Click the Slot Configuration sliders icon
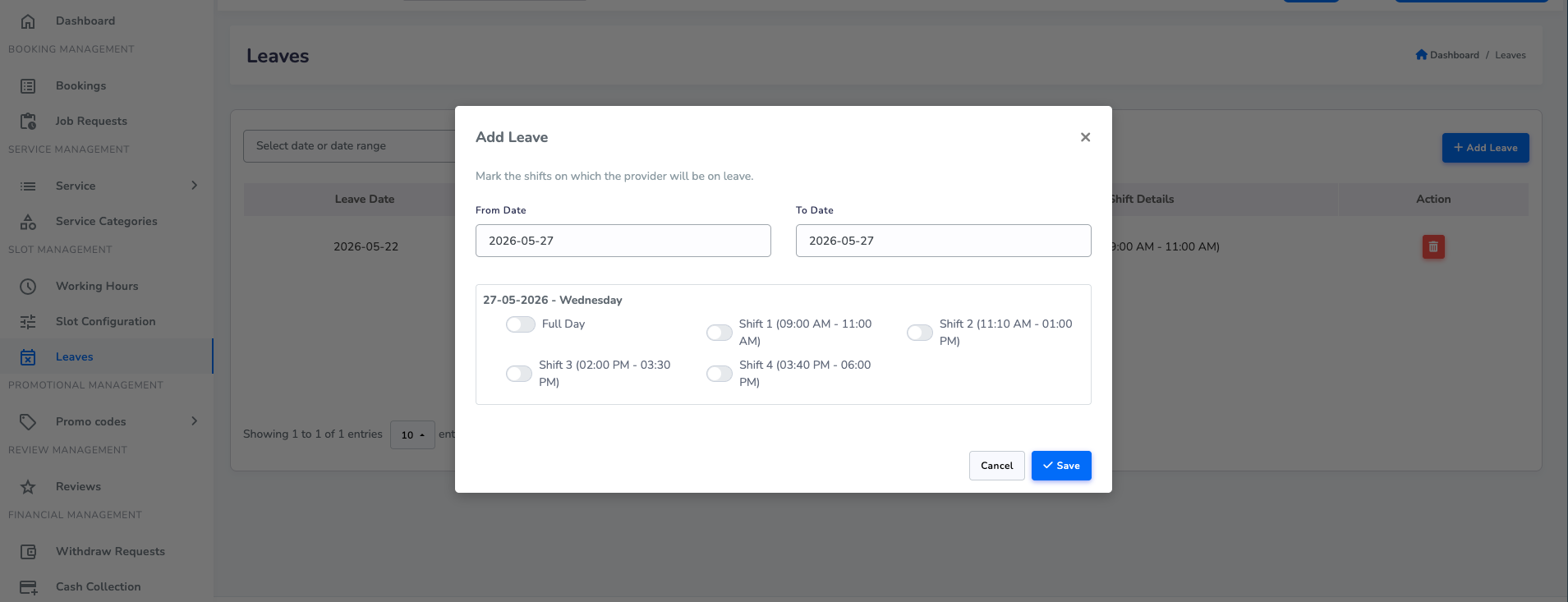This screenshot has height=602, width=1568. (28, 322)
